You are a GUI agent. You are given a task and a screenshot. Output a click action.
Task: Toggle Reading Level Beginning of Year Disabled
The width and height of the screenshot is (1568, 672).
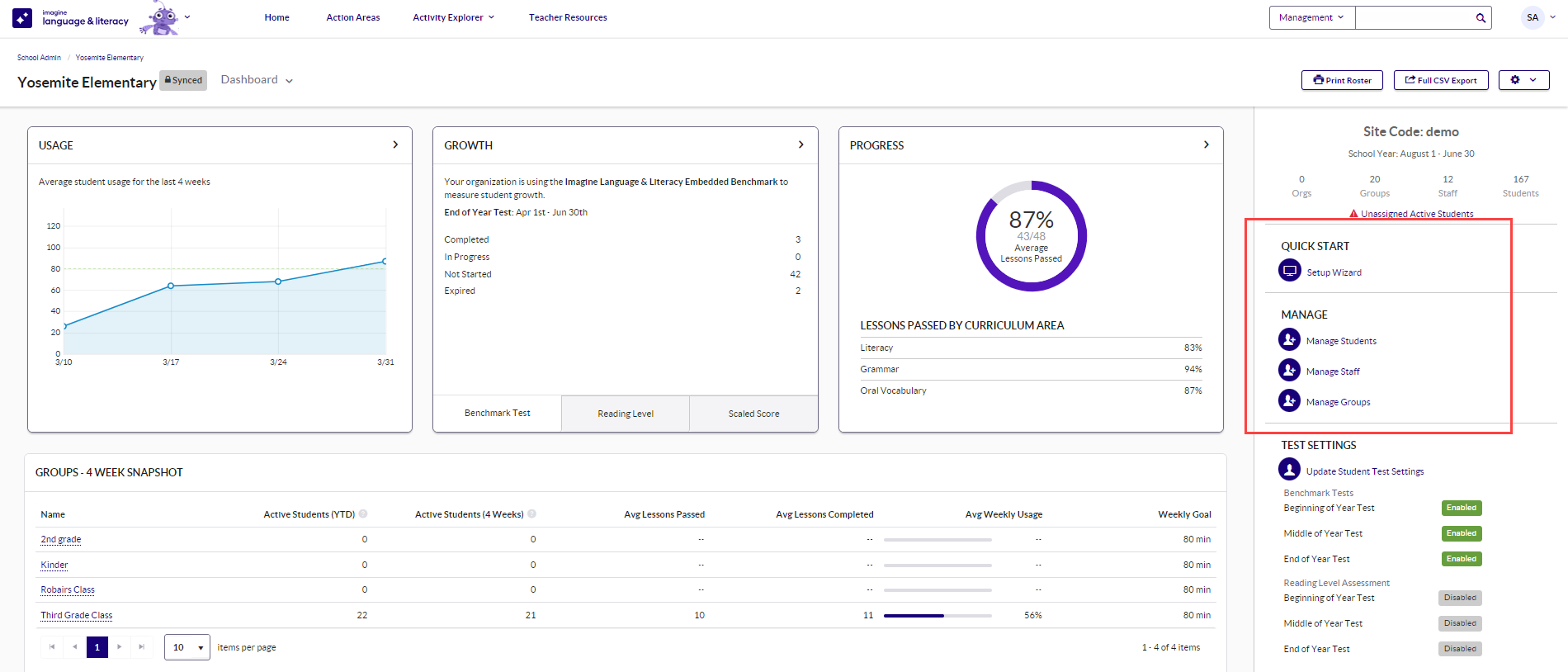click(1459, 598)
